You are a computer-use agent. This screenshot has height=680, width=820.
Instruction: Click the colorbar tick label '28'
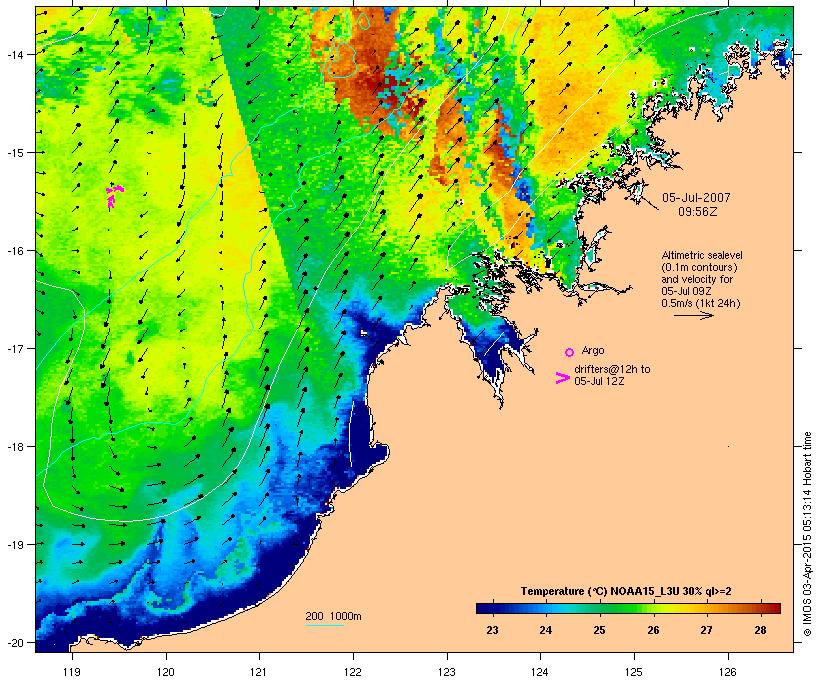(760, 630)
